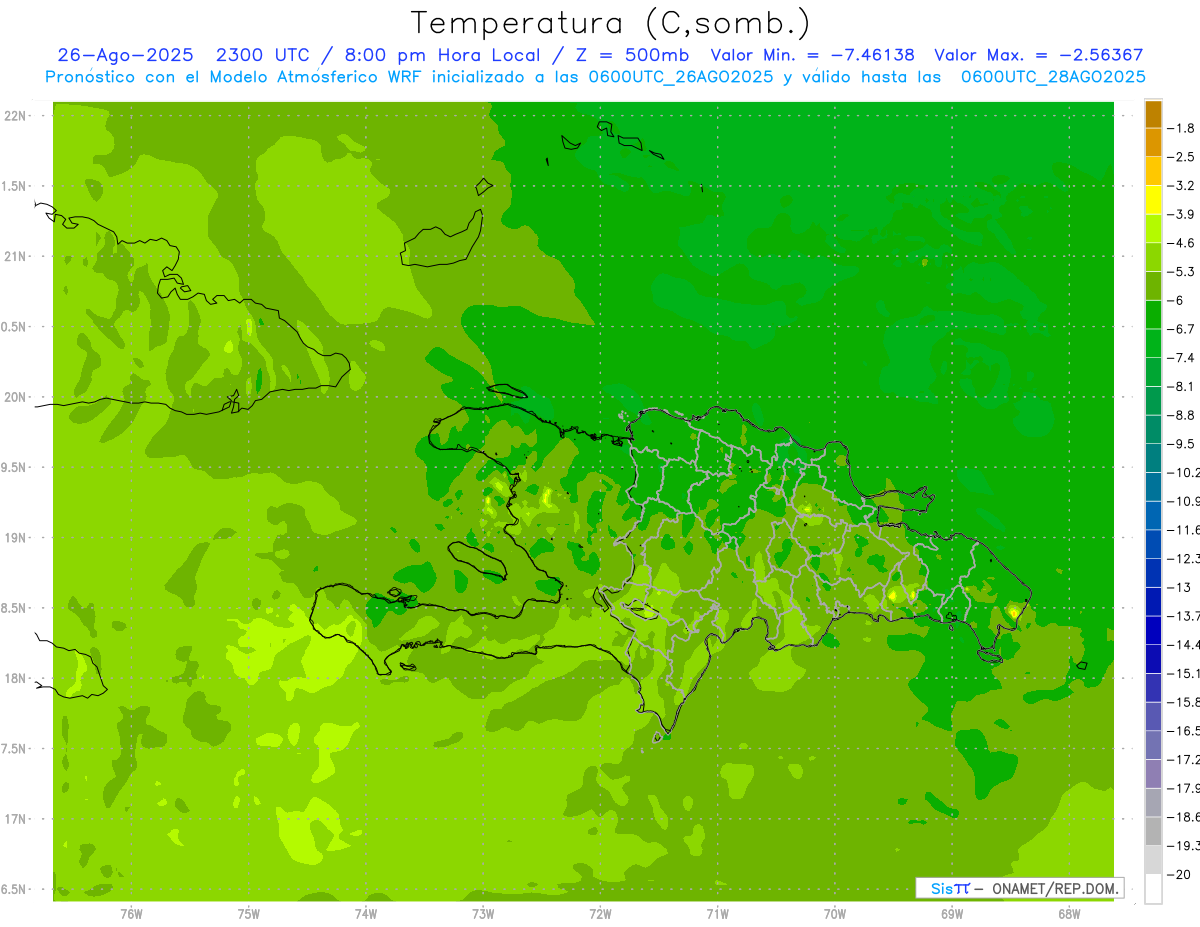Click the "21N" latitude label

click(15, 257)
